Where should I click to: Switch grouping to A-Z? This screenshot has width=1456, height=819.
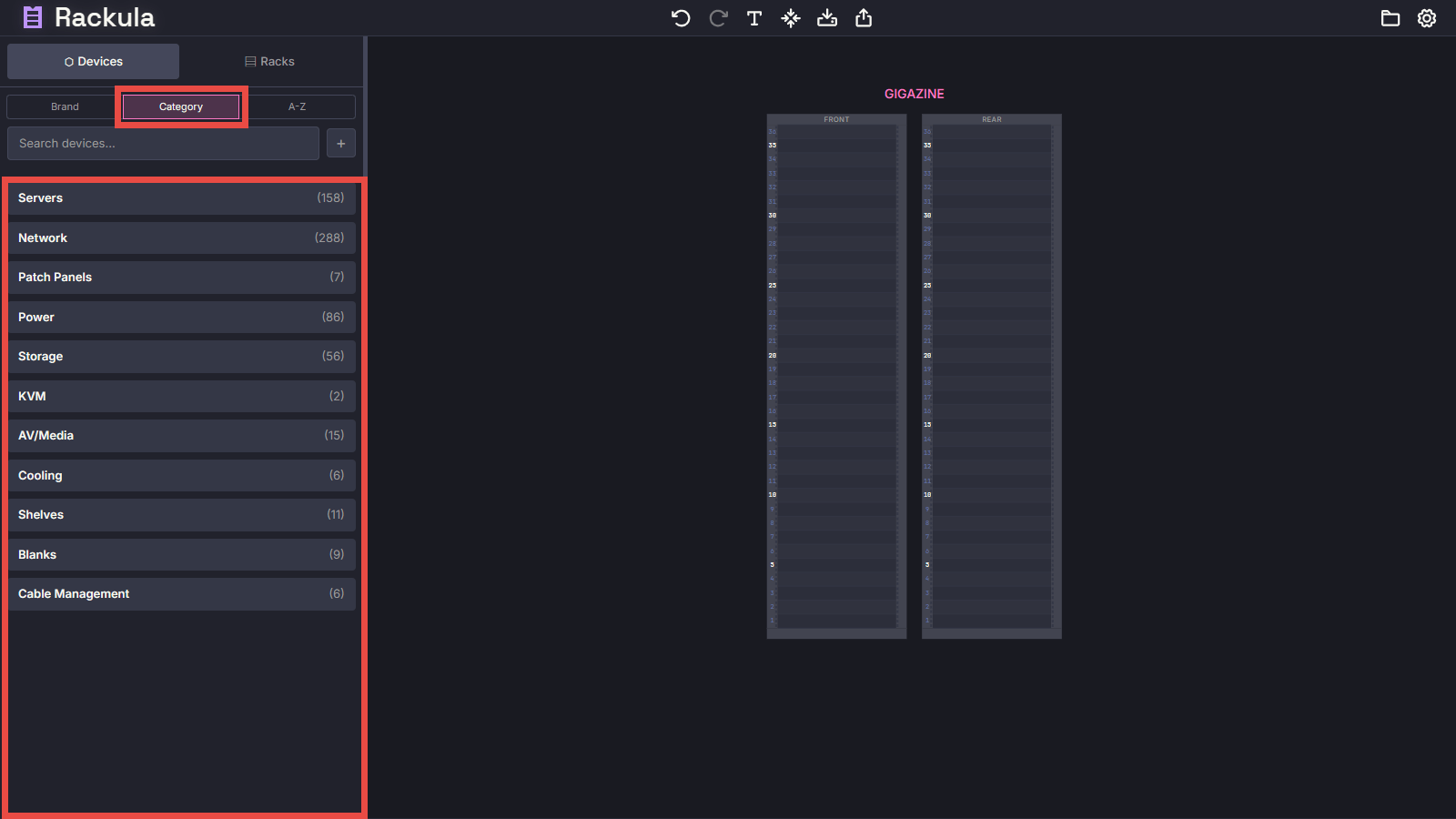click(298, 106)
